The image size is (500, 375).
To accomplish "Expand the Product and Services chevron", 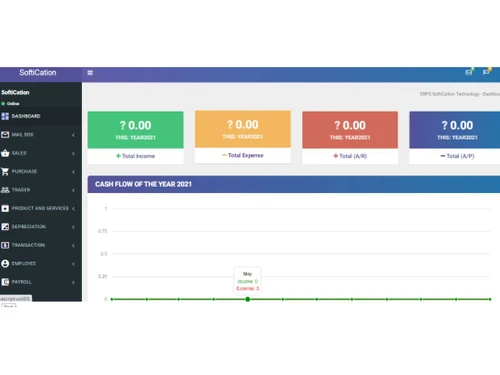I will [x=73, y=209].
